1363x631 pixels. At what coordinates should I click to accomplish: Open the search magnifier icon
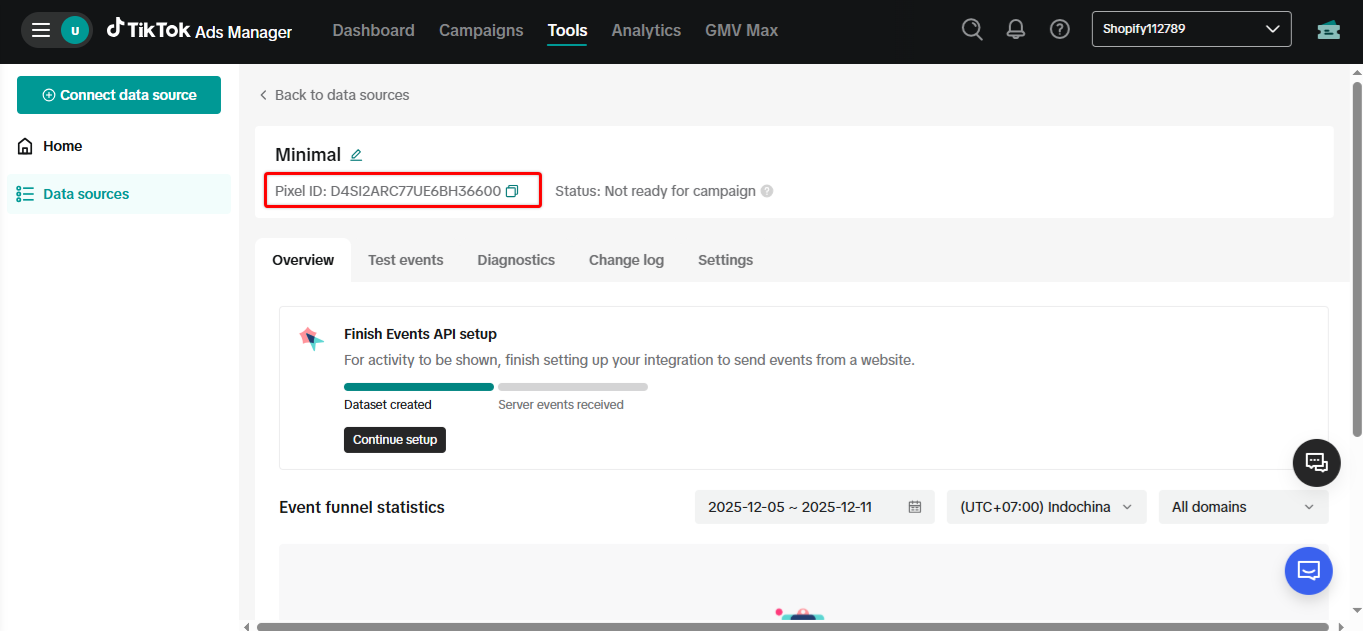pyautogui.click(x=972, y=29)
